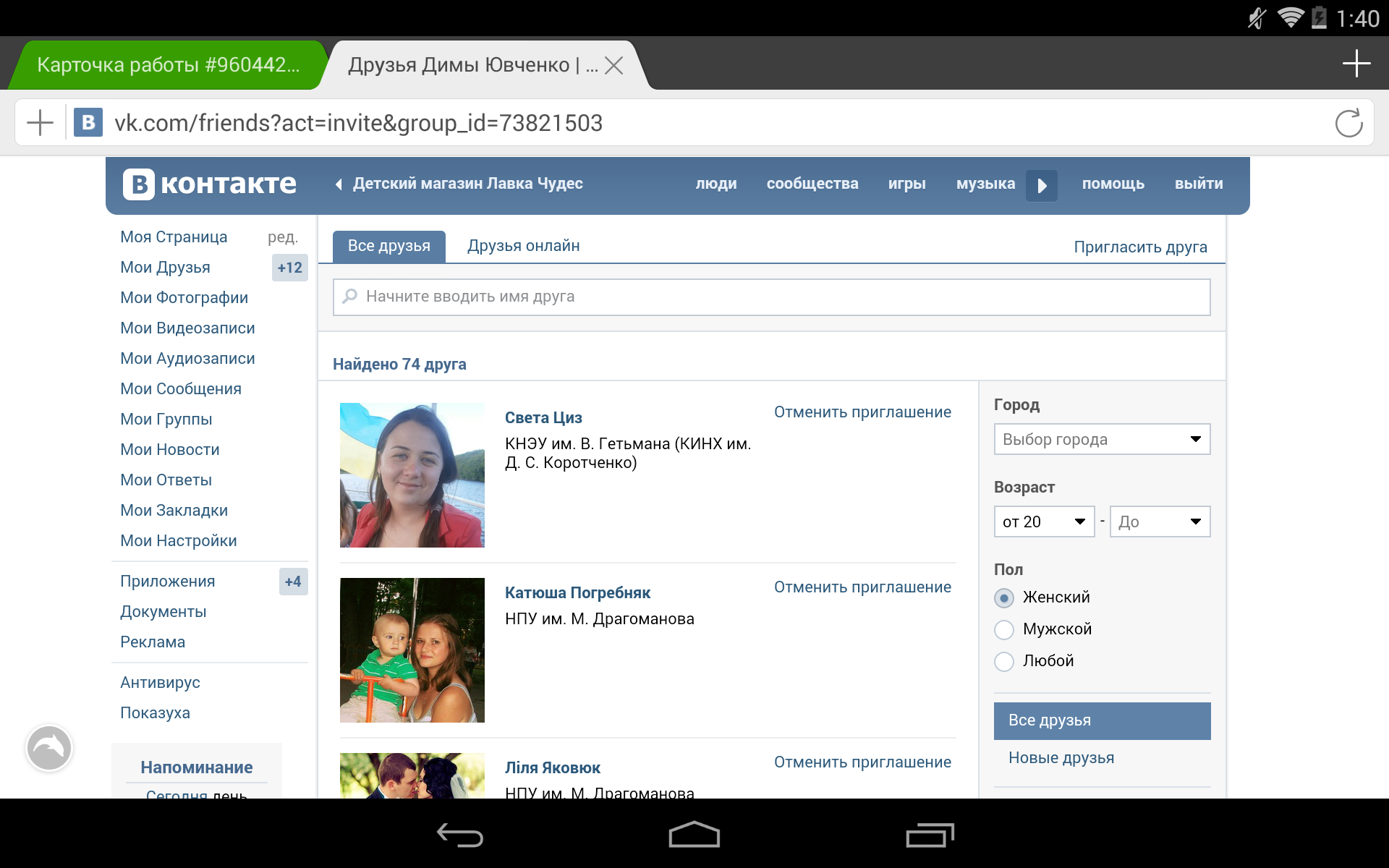Image resolution: width=1389 pixels, height=868 pixels.
Task: Tap the Android home button
Action: (694, 835)
